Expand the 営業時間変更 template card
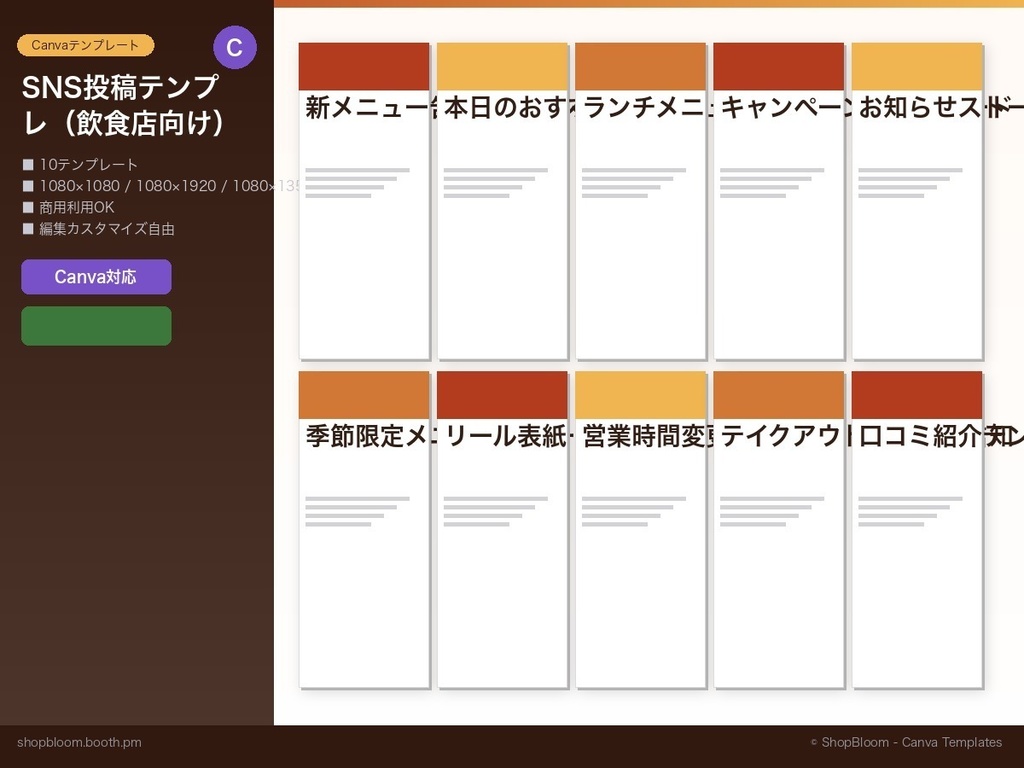Screen dimensions: 1024x768 pos(640,530)
